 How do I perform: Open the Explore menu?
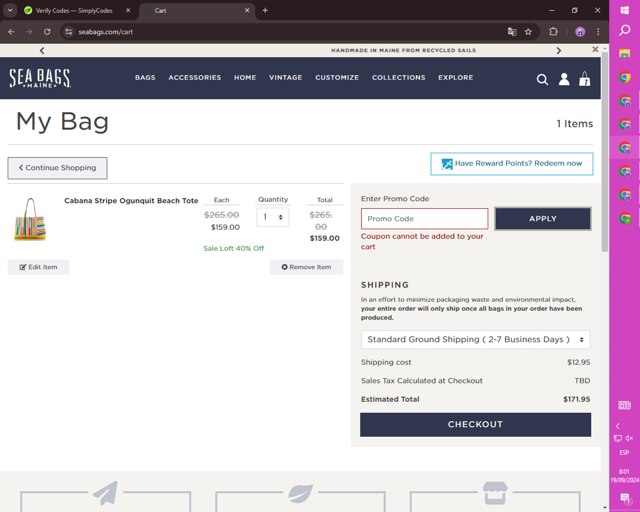click(456, 78)
